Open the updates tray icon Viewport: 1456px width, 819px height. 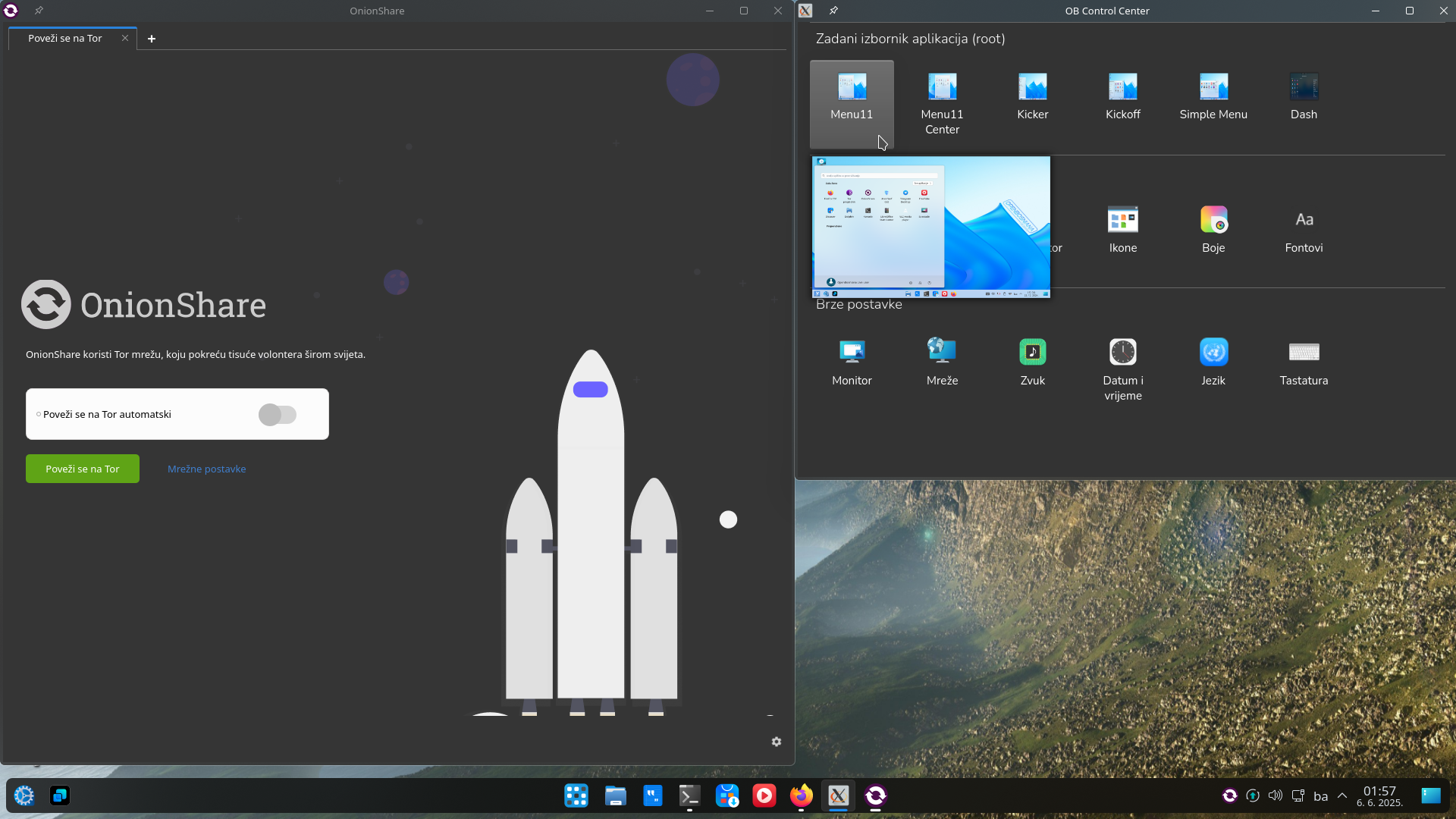(1253, 795)
